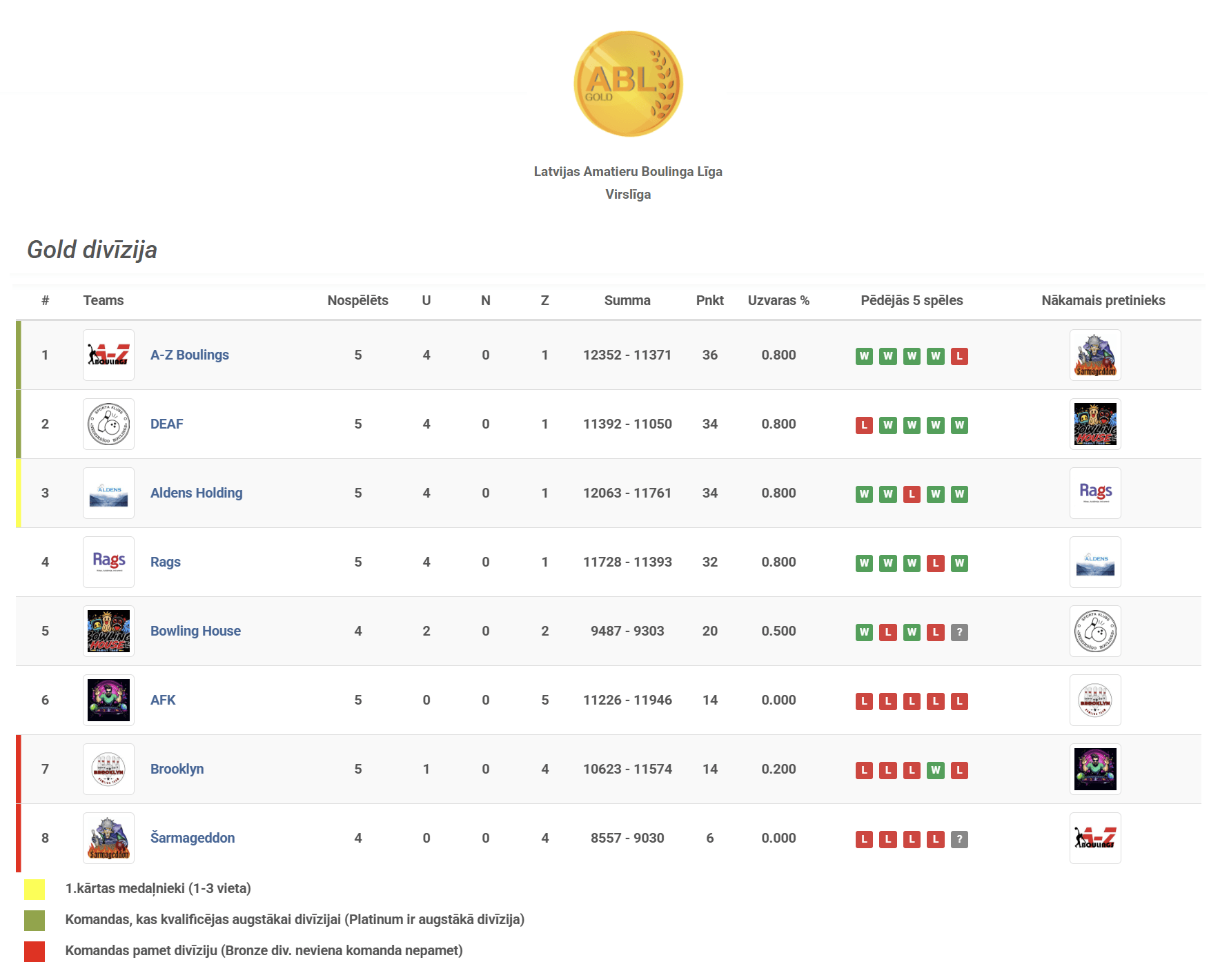Viewport: 1209px width, 980px height.
Task: Open Bowling House team link
Action: click(196, 631)
